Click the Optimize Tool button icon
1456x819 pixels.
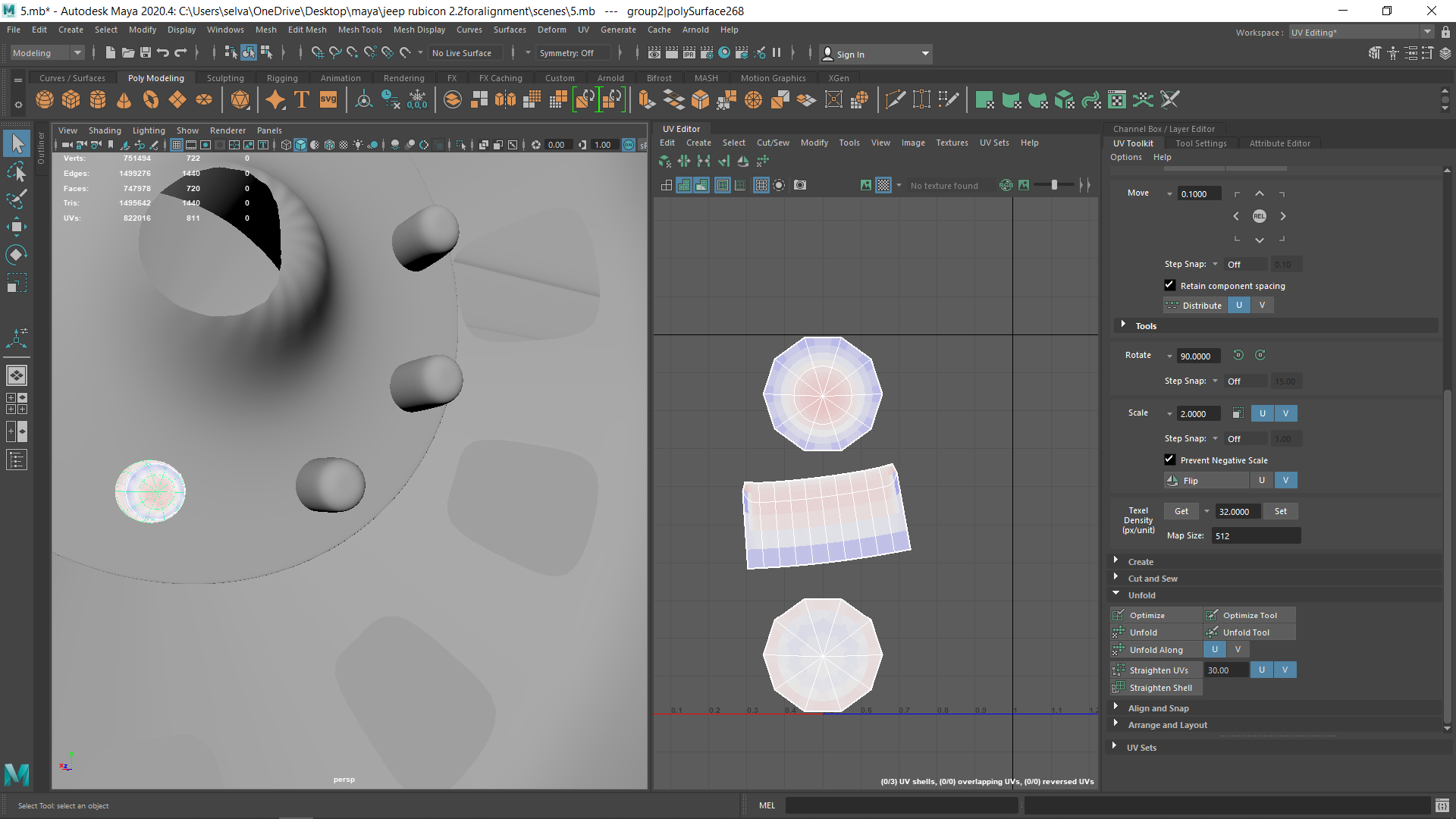(x=1212, y=615)
